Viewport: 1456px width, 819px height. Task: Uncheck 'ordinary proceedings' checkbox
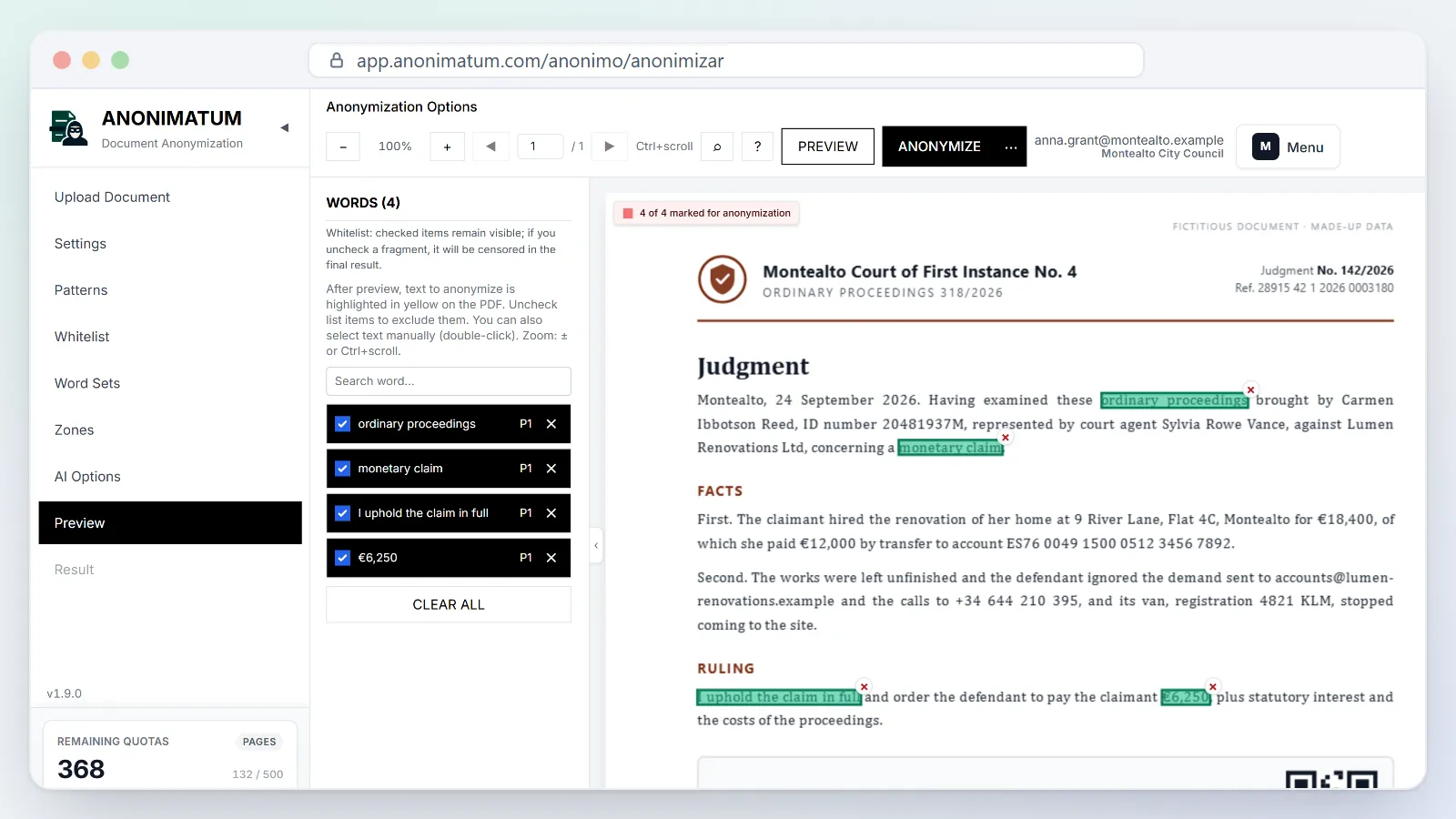pos(343,424)
